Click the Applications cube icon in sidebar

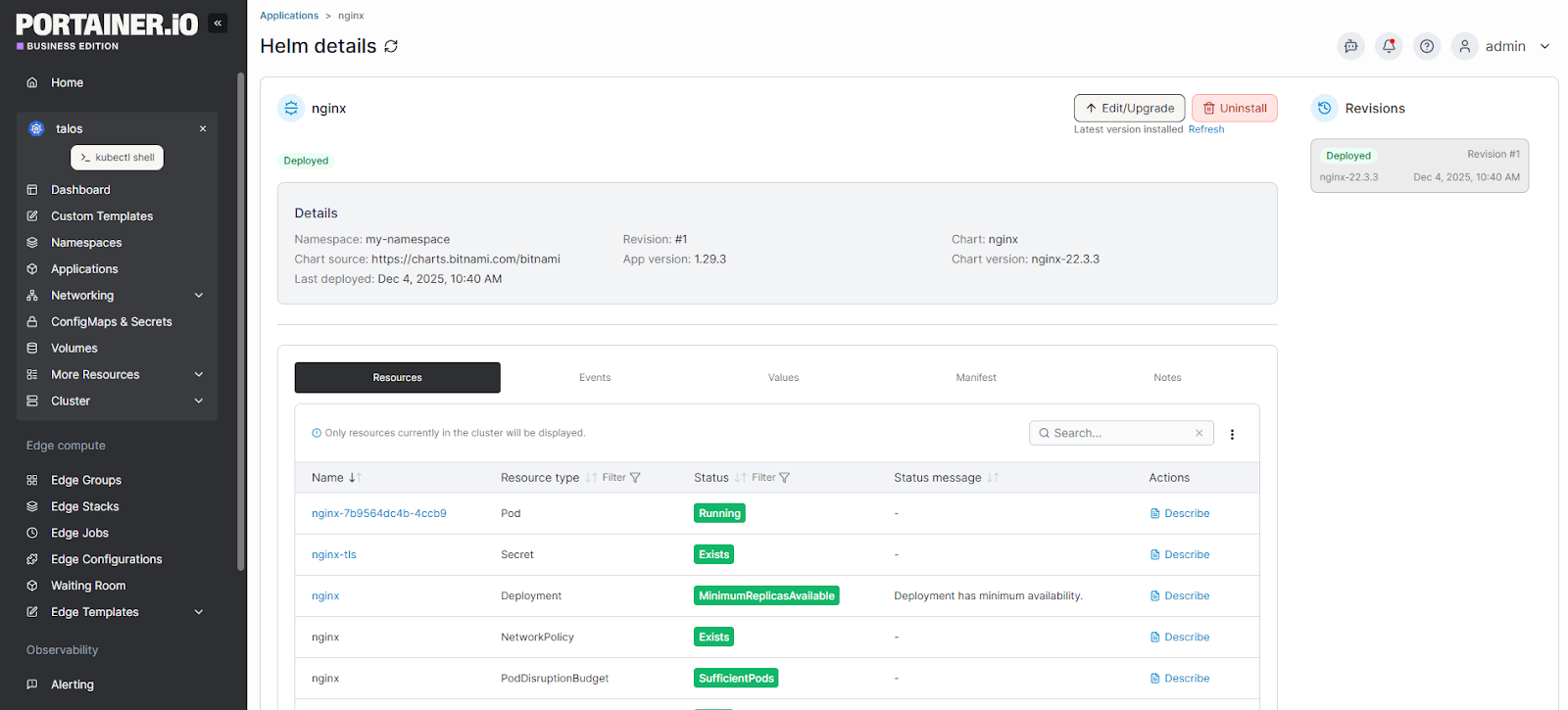[32, 269]
